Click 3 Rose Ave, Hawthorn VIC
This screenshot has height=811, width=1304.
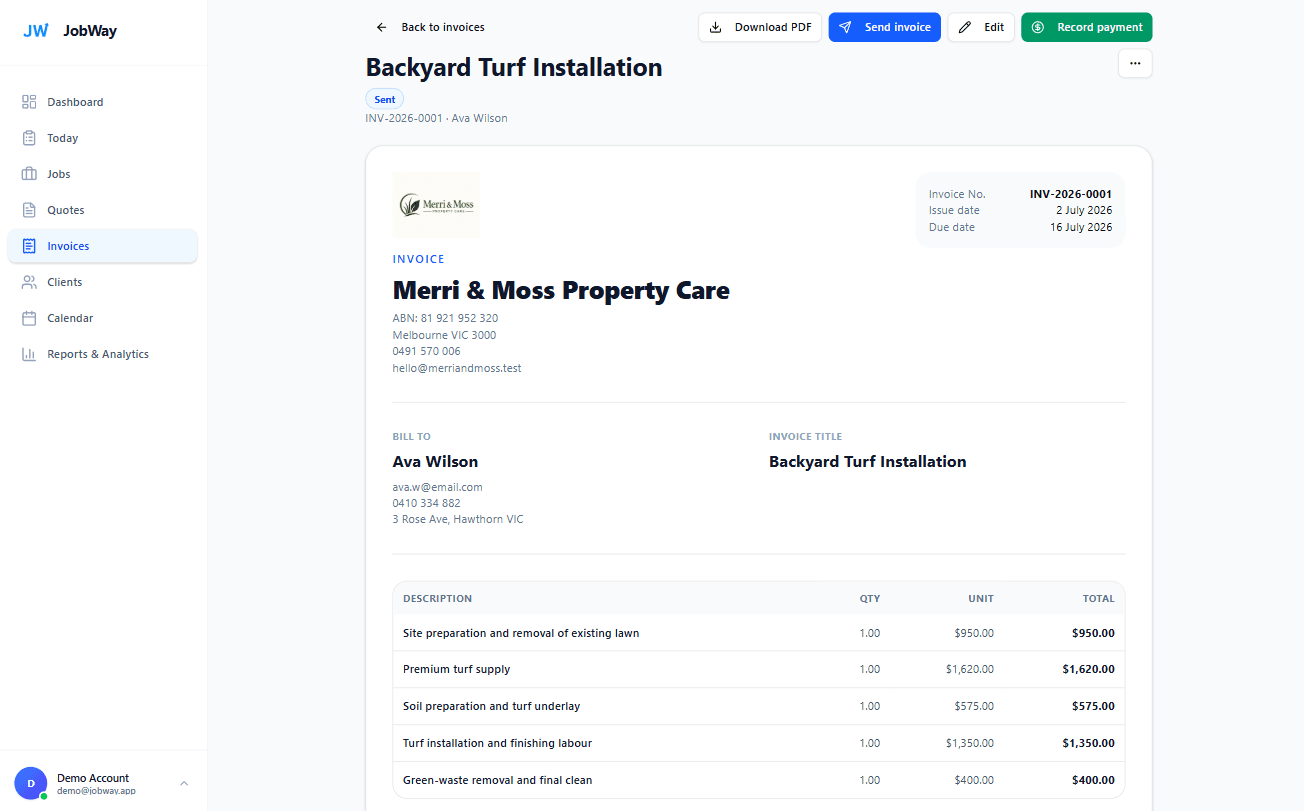tap(458, 519)
